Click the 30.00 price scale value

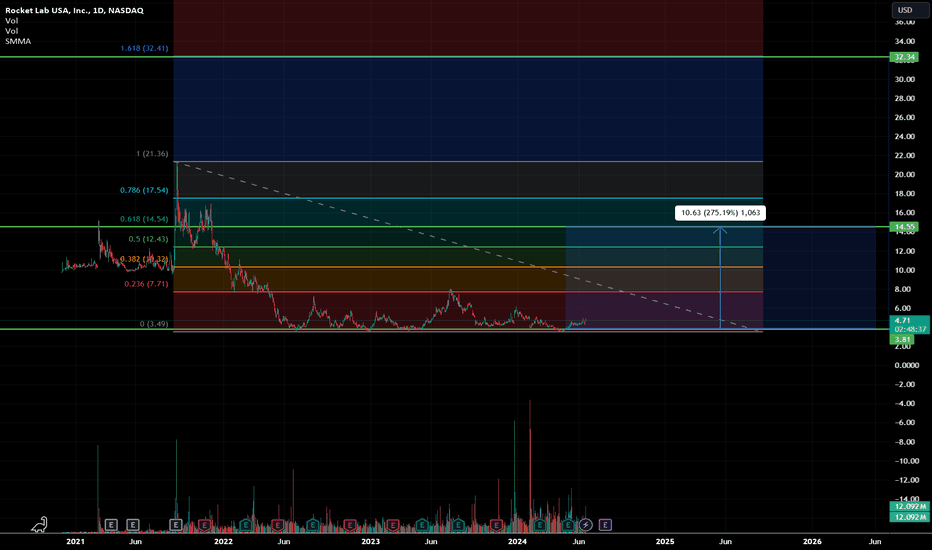pyautogui.click(x=905, y=79)
